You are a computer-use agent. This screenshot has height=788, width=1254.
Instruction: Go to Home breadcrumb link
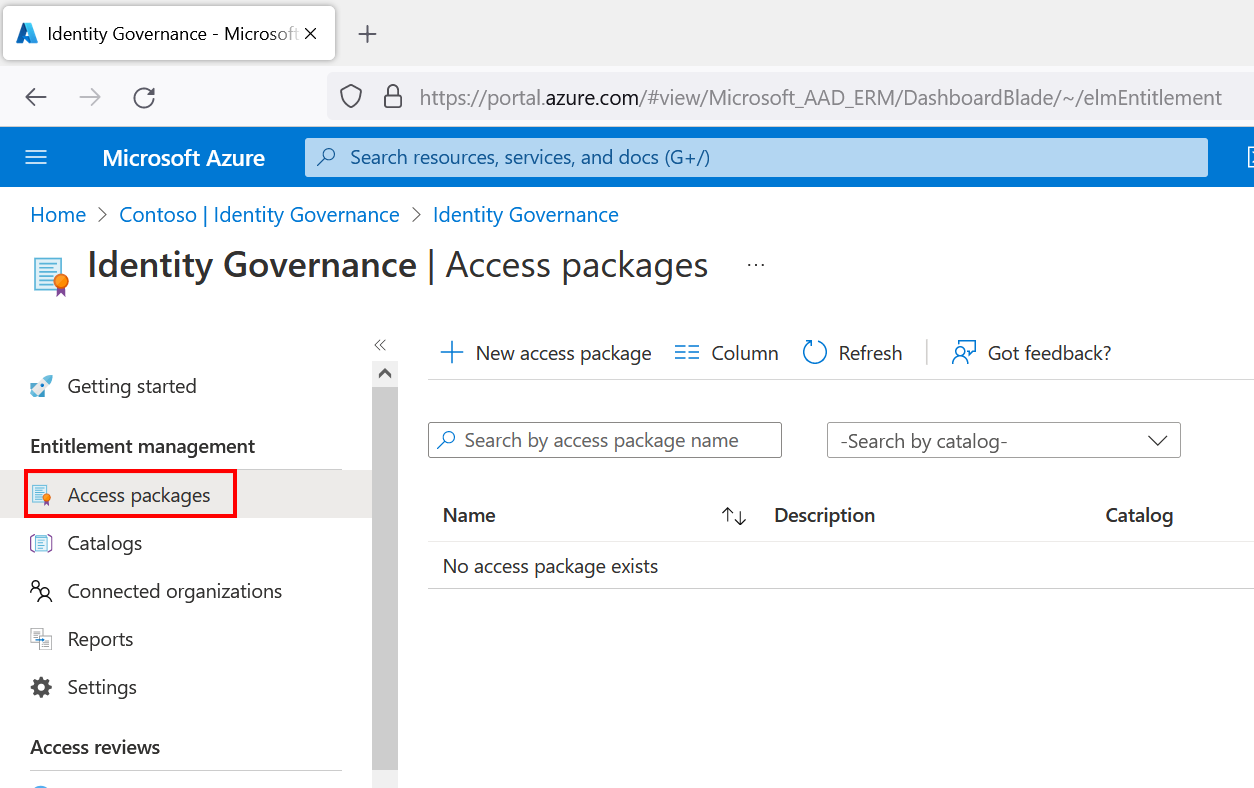[58, 215]
